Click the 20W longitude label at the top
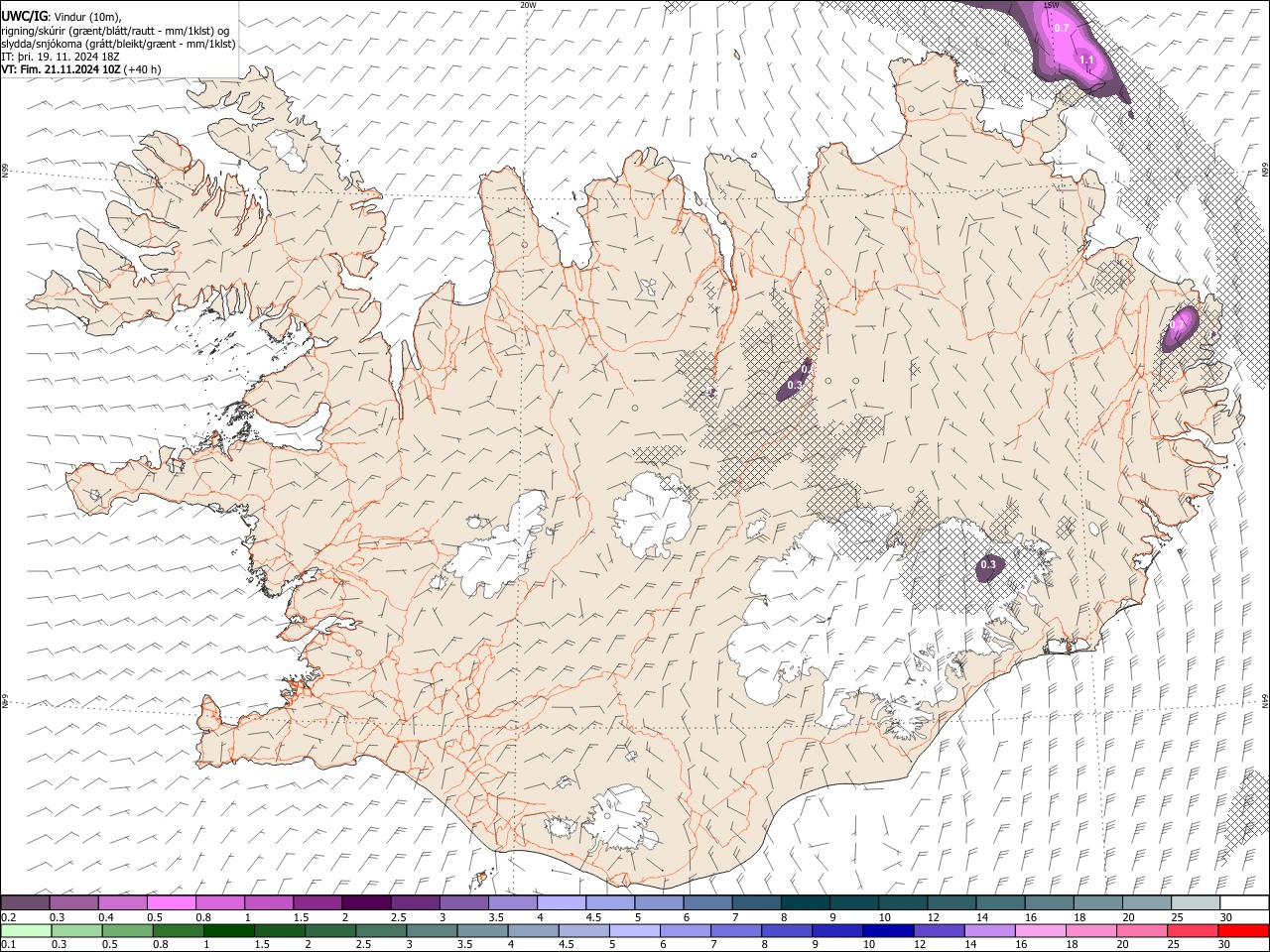The image size is (1270, 952). coord(528,5)
